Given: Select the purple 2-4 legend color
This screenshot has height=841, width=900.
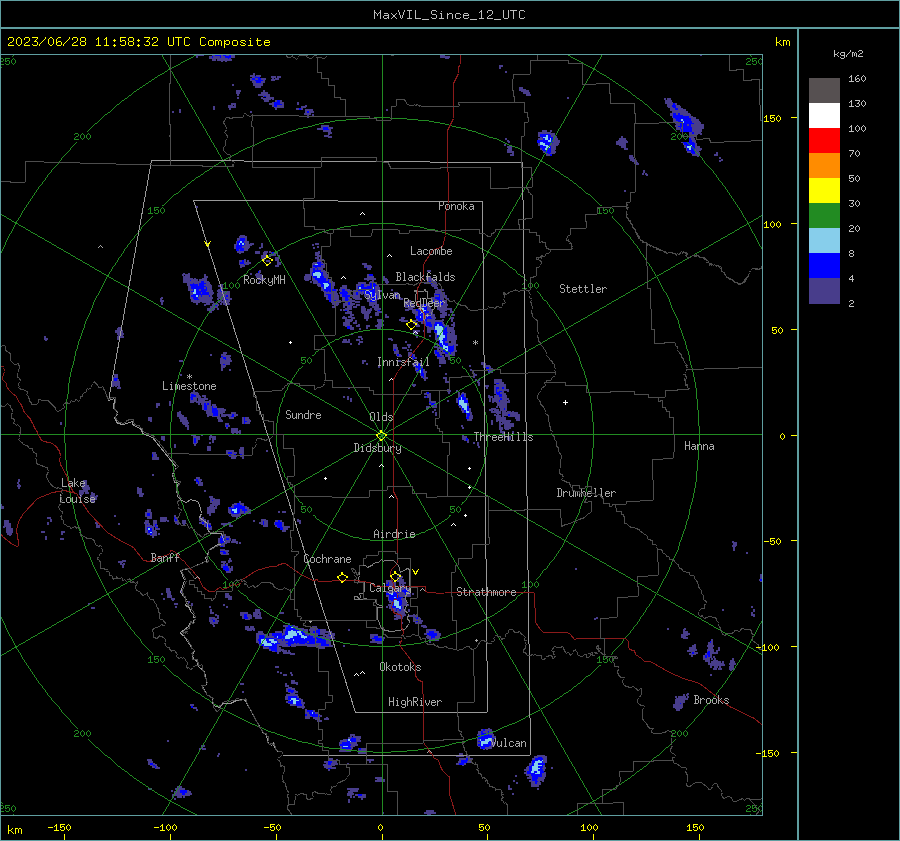Looking at the screenshot, I should [x=824, y=291].
